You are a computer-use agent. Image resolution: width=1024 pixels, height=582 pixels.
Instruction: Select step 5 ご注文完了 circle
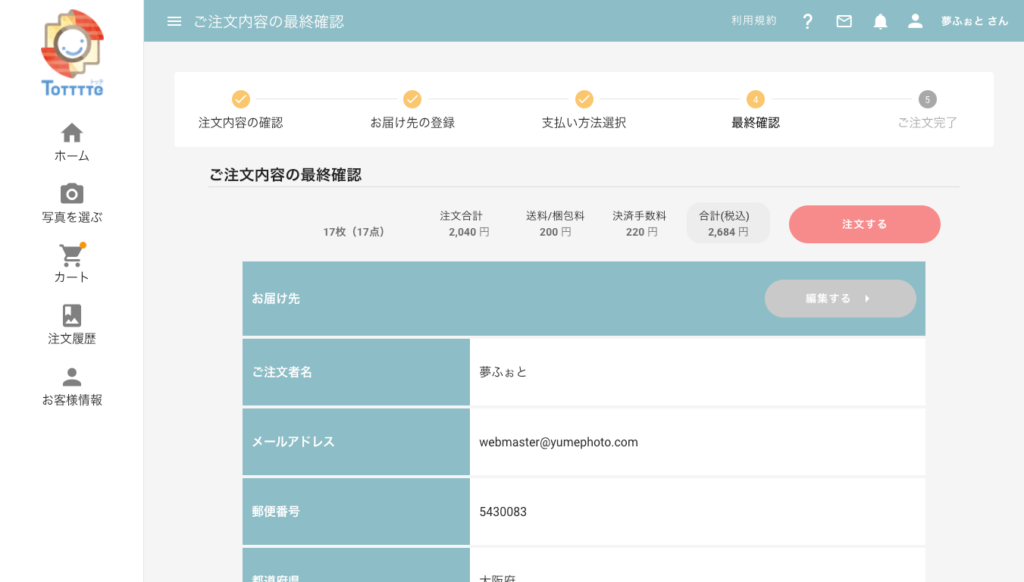click(927, 99)
